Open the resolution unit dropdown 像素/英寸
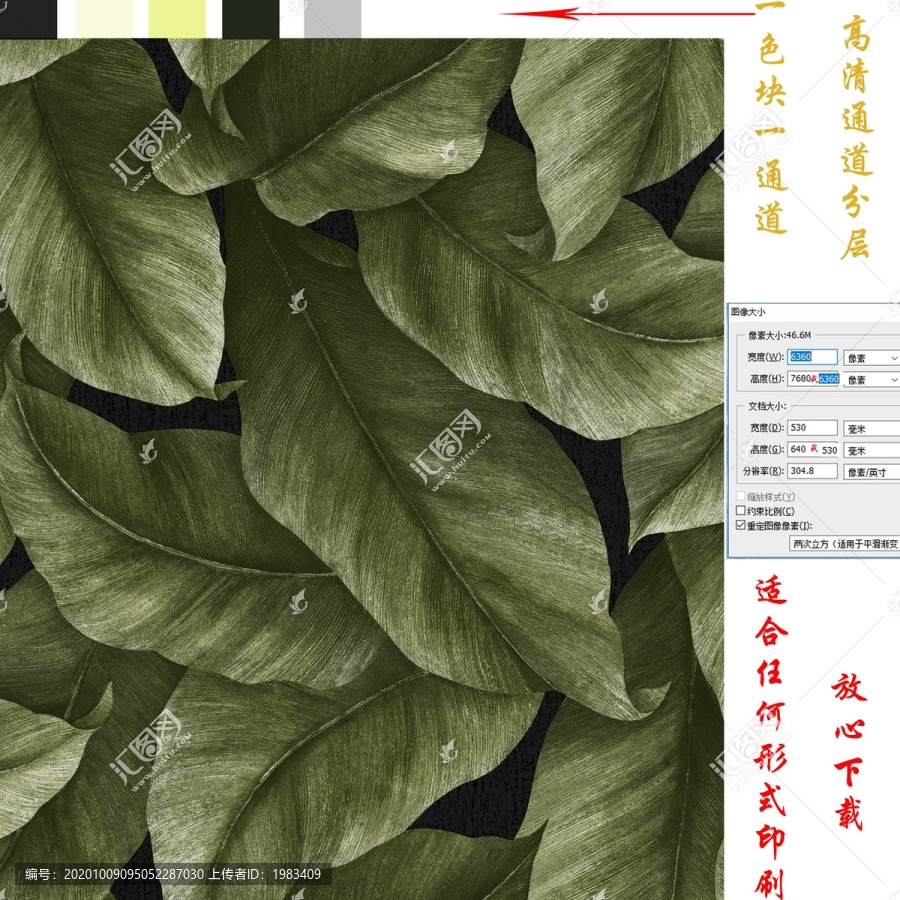The image size is (900, 900). (x=871, y=472)
